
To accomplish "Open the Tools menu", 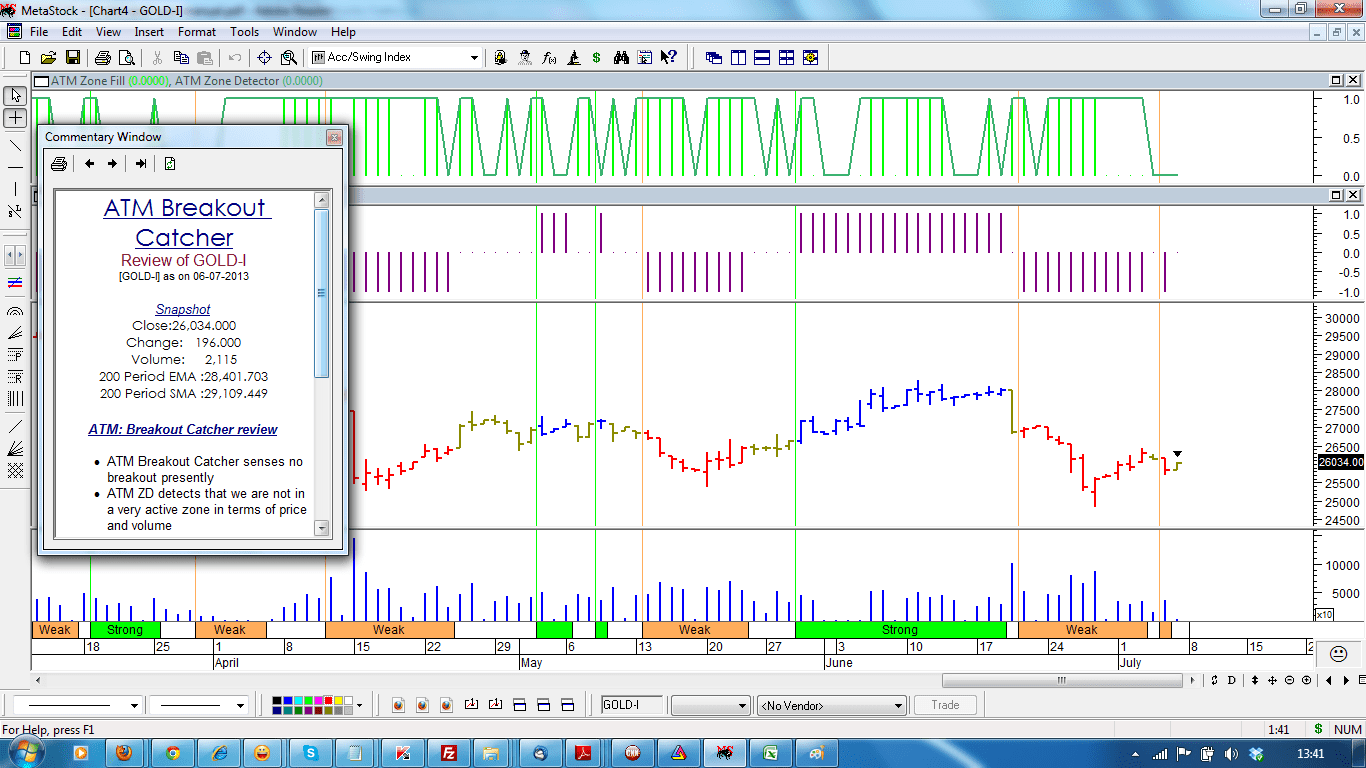I will pos(245,32).
